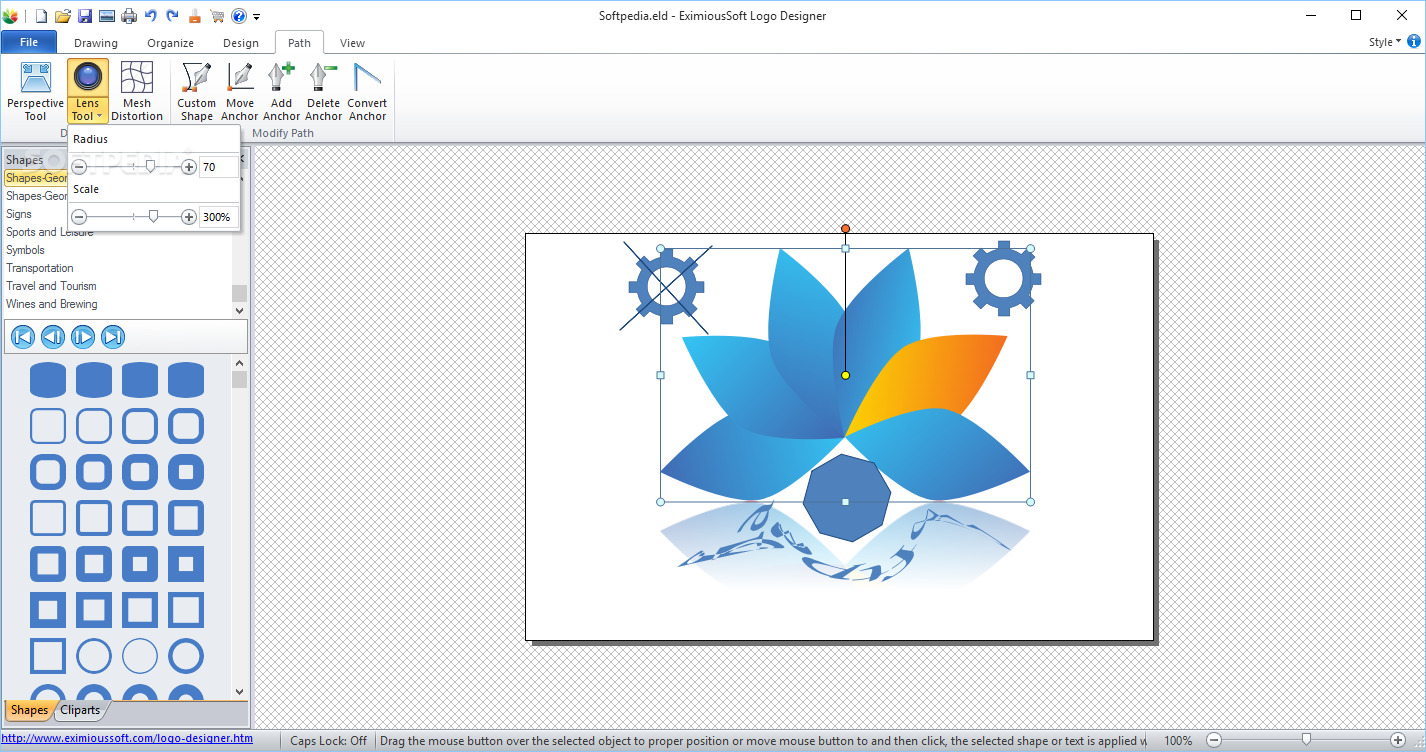
Task: Open the File menu
Action: point(29,42)
